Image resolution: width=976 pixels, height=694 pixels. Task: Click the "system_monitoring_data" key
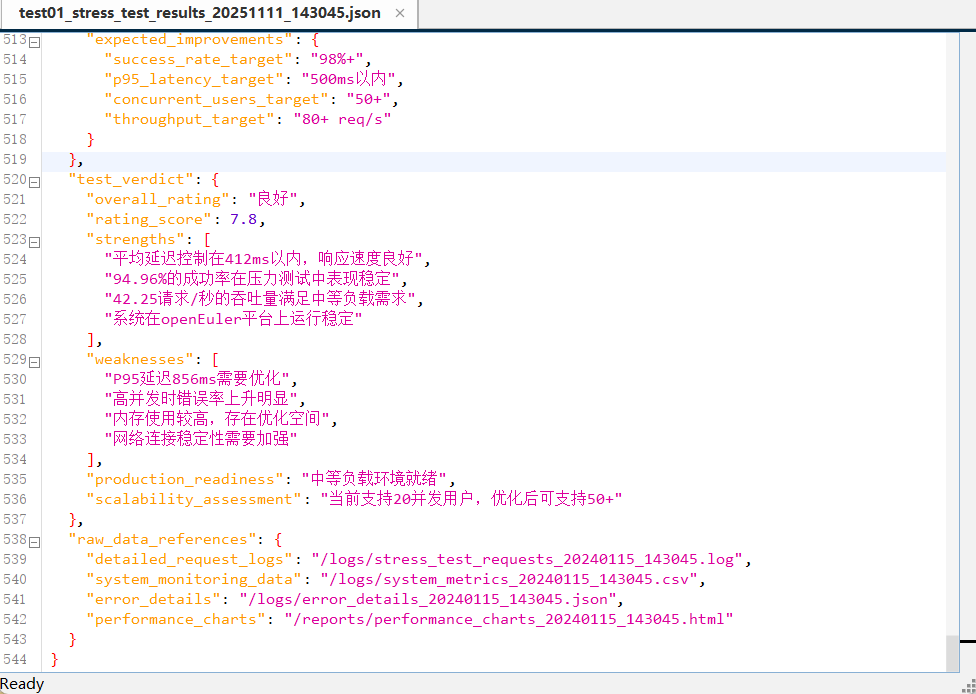click(x=194, y=579)
